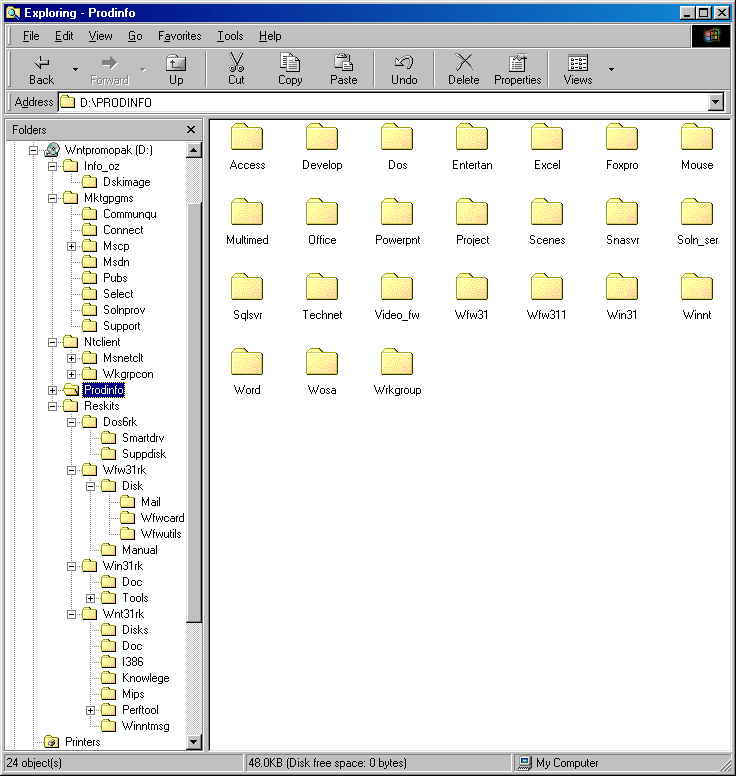Open the Views dropdown arrow
The height and width of the screenshot is (776, 736).
point(611,69)
